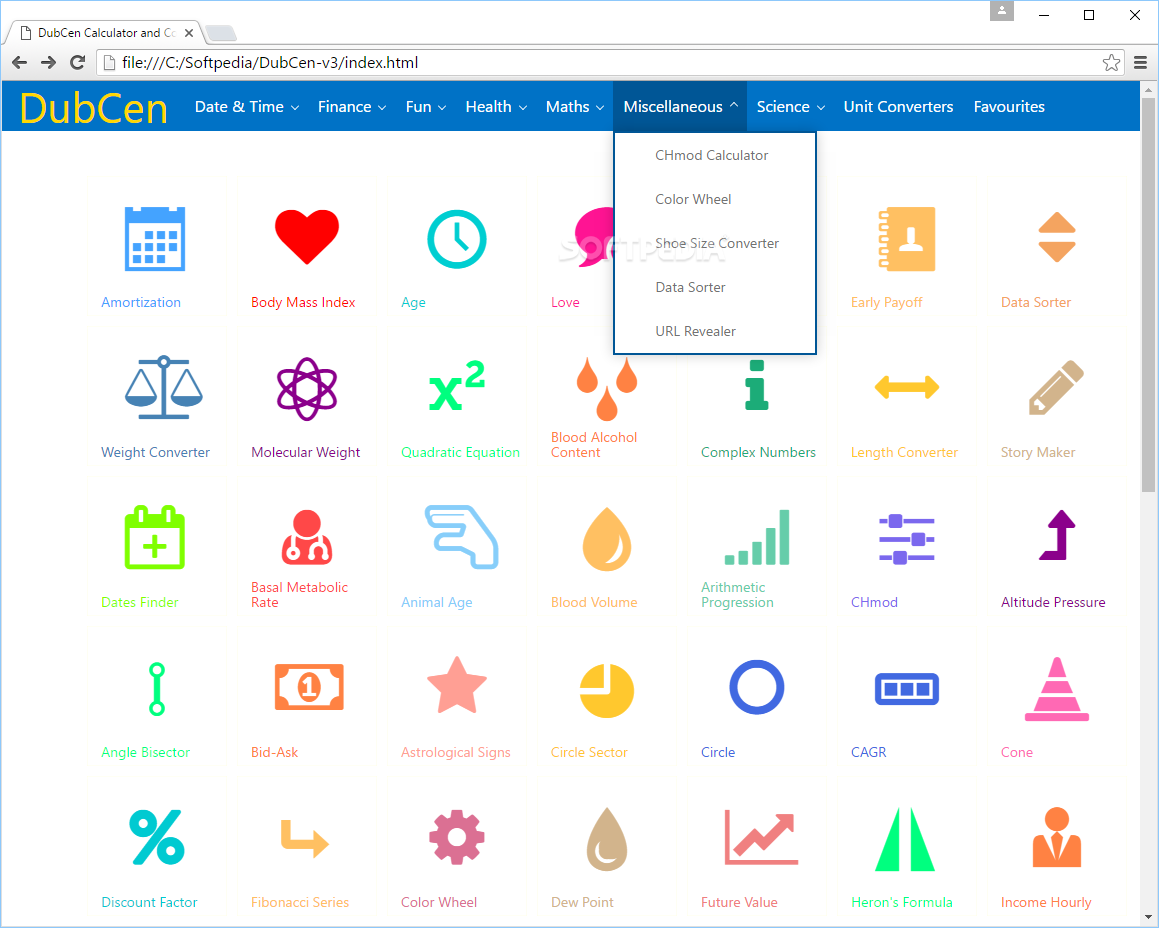Choose Data Sorter in Miscellaneous menu
1159x928 pixels.
point(690,287)
